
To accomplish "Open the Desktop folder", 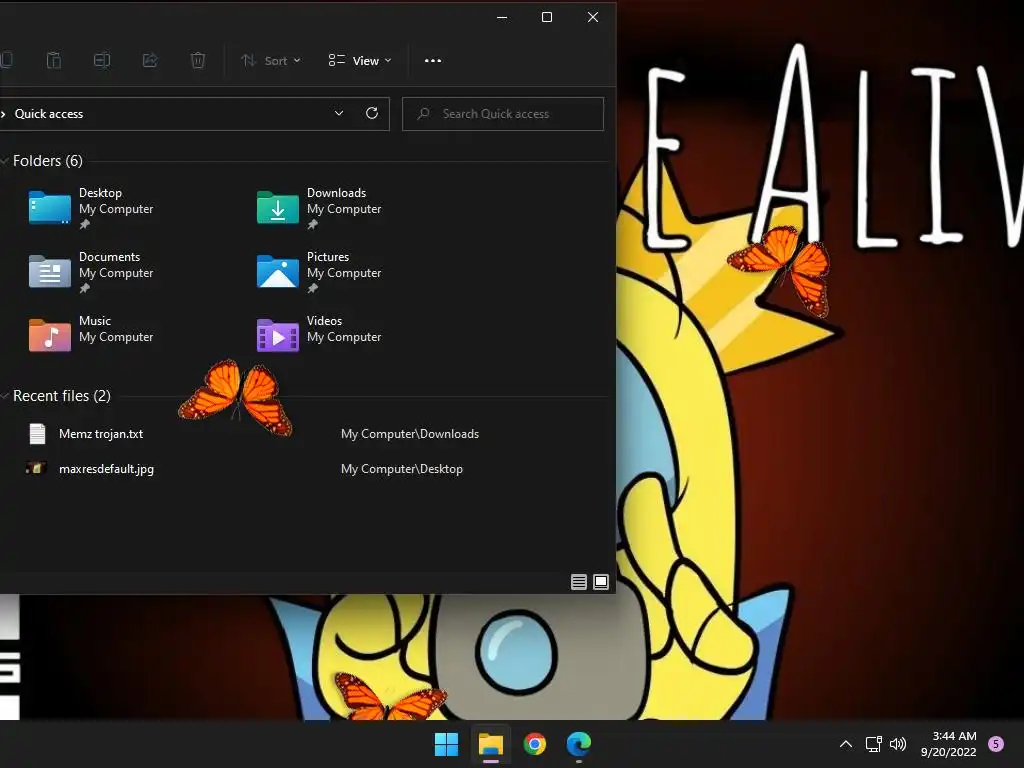I will click(91, 208).
